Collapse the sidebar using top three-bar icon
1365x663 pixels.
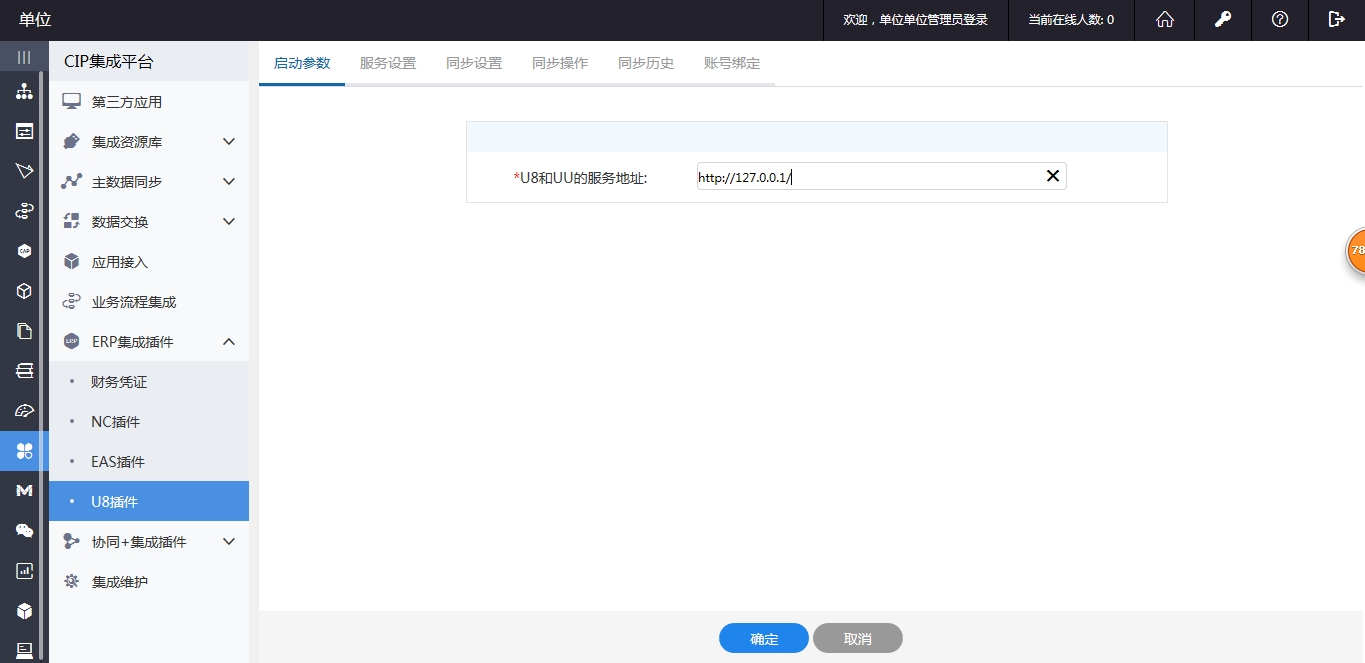coord(24,57)
